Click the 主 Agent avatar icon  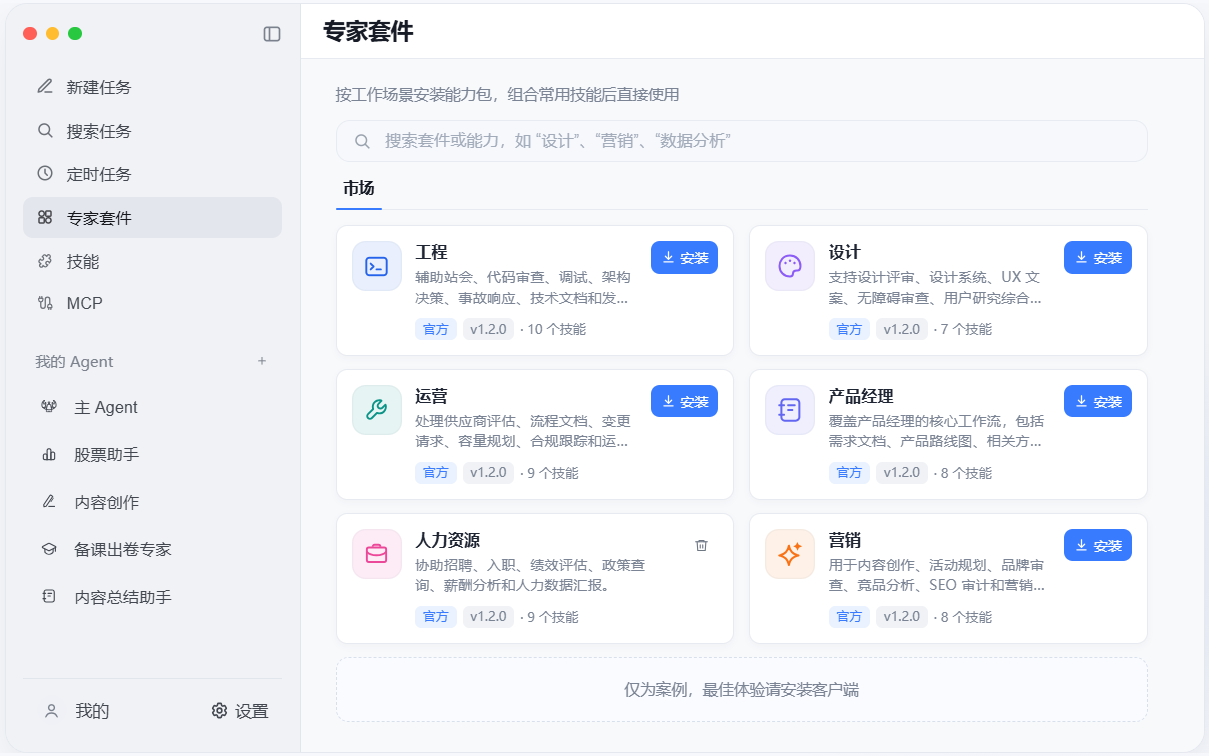pyautogui.click(x=49, y=407)
